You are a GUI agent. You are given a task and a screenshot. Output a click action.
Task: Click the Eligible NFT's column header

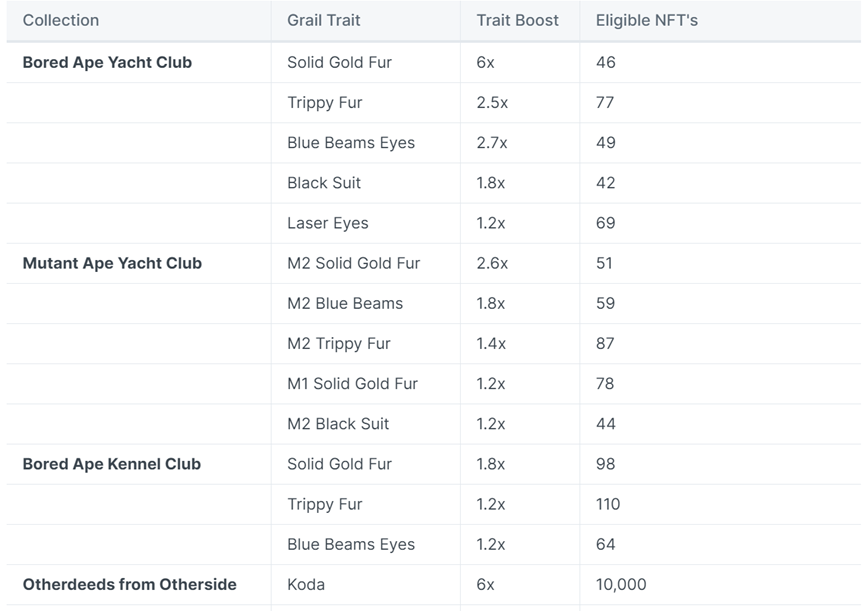point(645,20)
